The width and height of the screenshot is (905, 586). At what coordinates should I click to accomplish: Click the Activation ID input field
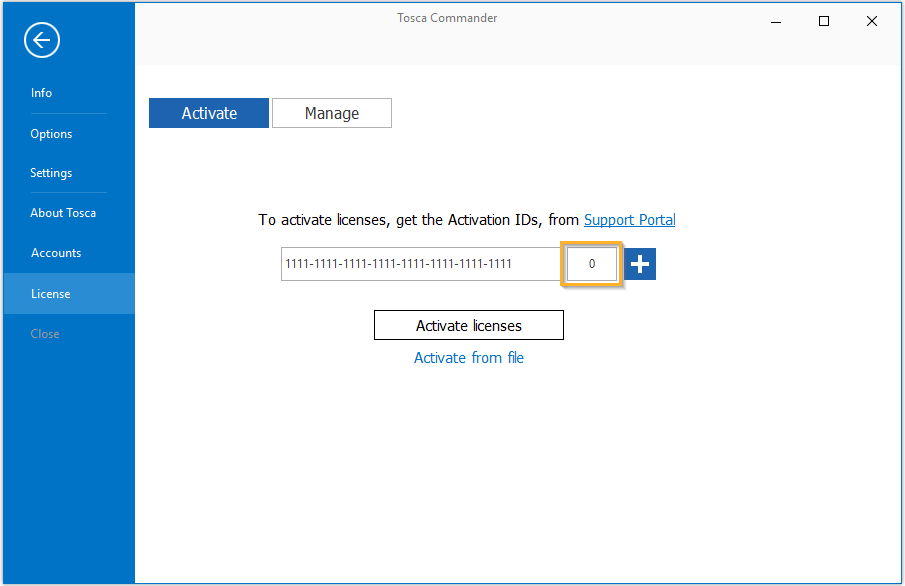coord(421,264)
